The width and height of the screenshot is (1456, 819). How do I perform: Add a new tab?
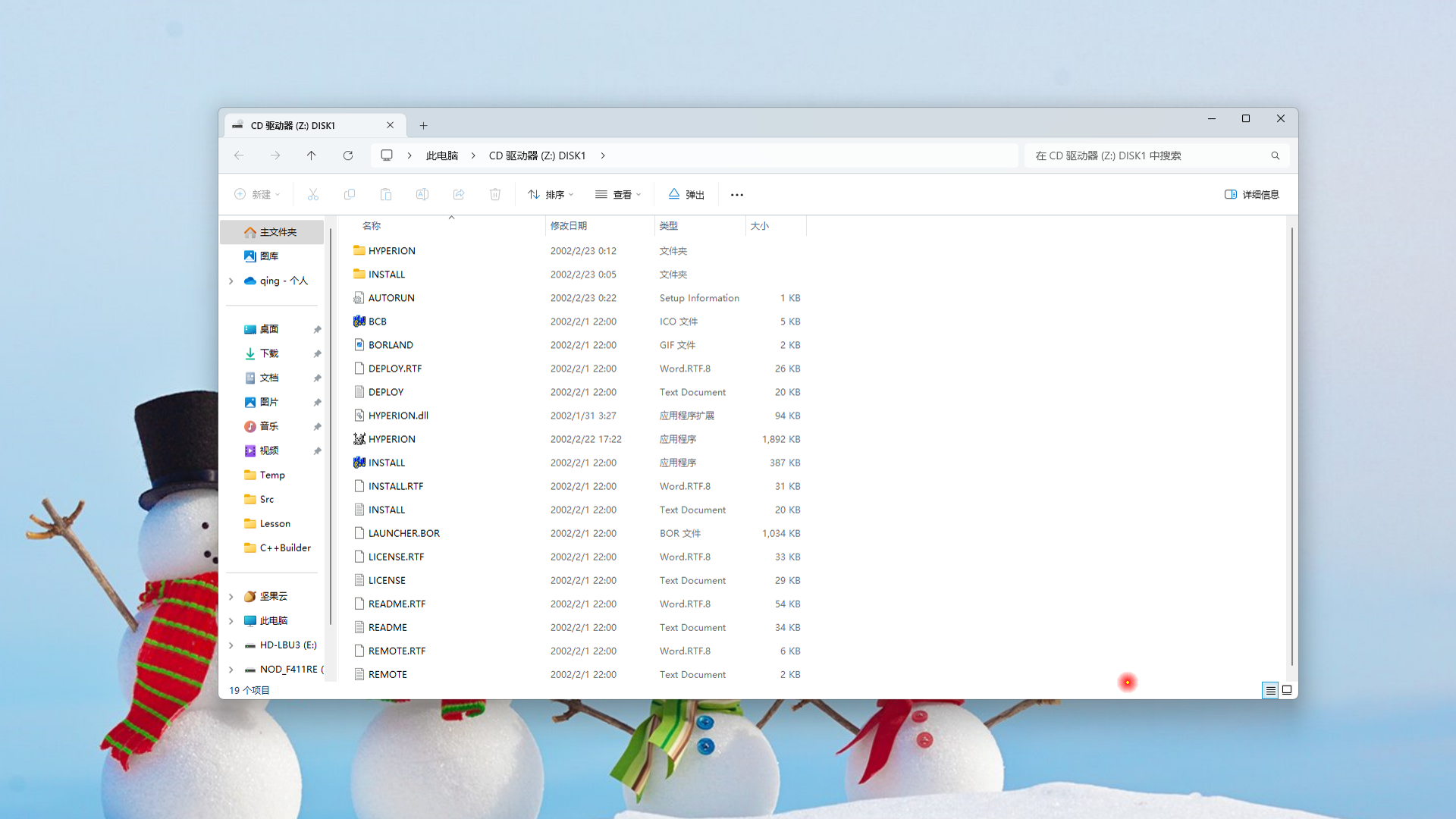[424, 126]
